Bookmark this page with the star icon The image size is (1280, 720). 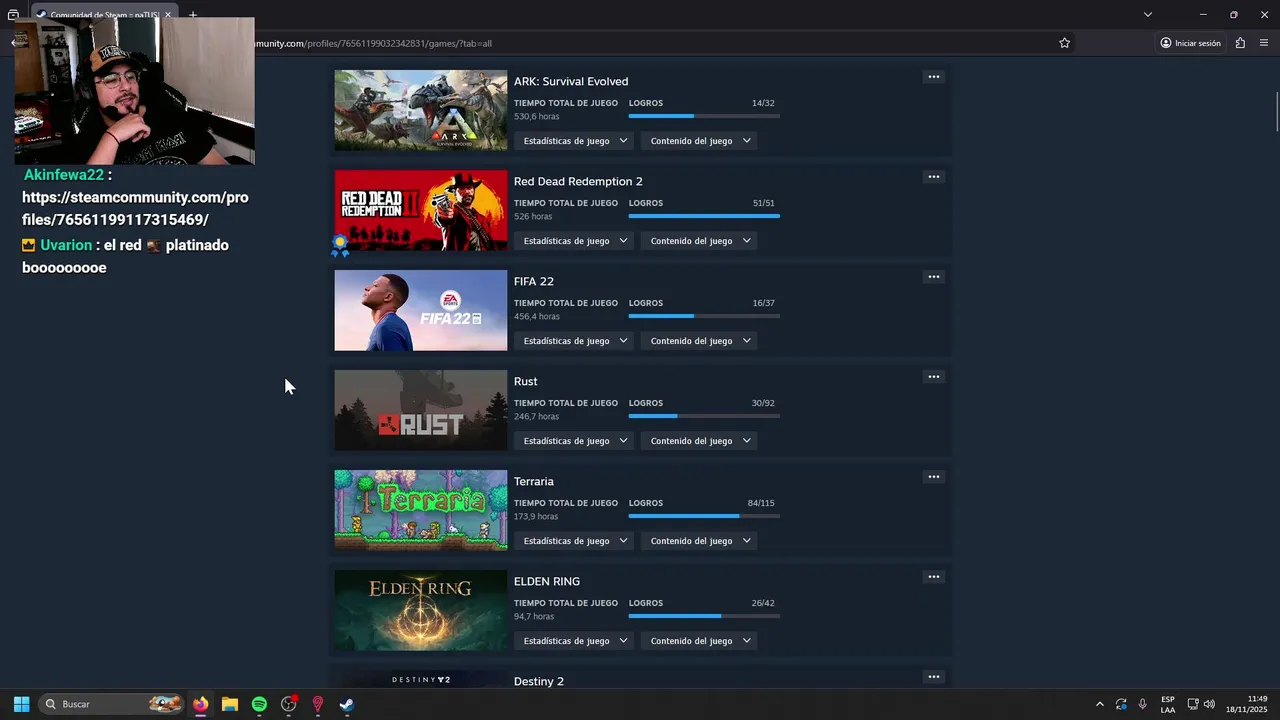(x=1064, y=43)
